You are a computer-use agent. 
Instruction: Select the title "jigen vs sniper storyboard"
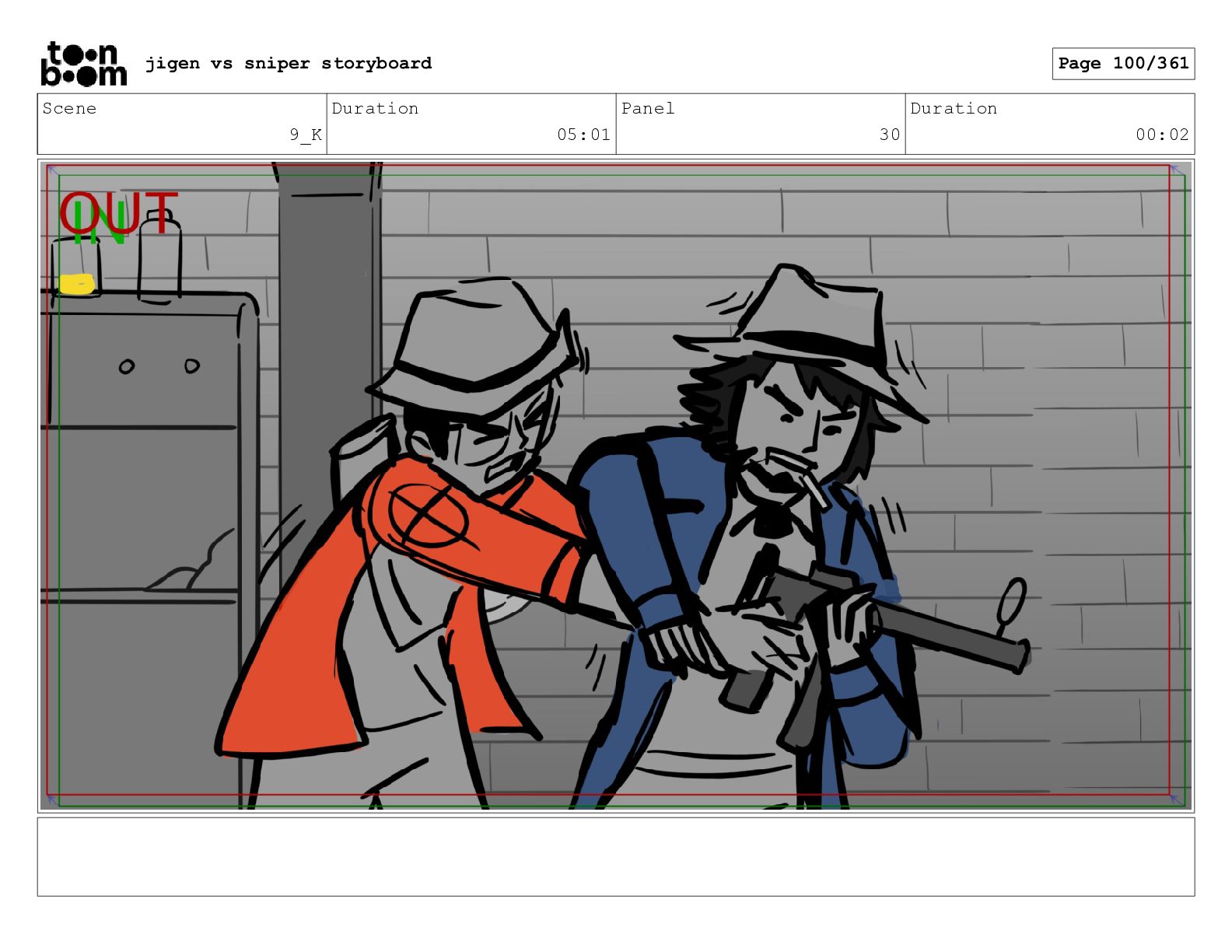click(x=289, y=63)
